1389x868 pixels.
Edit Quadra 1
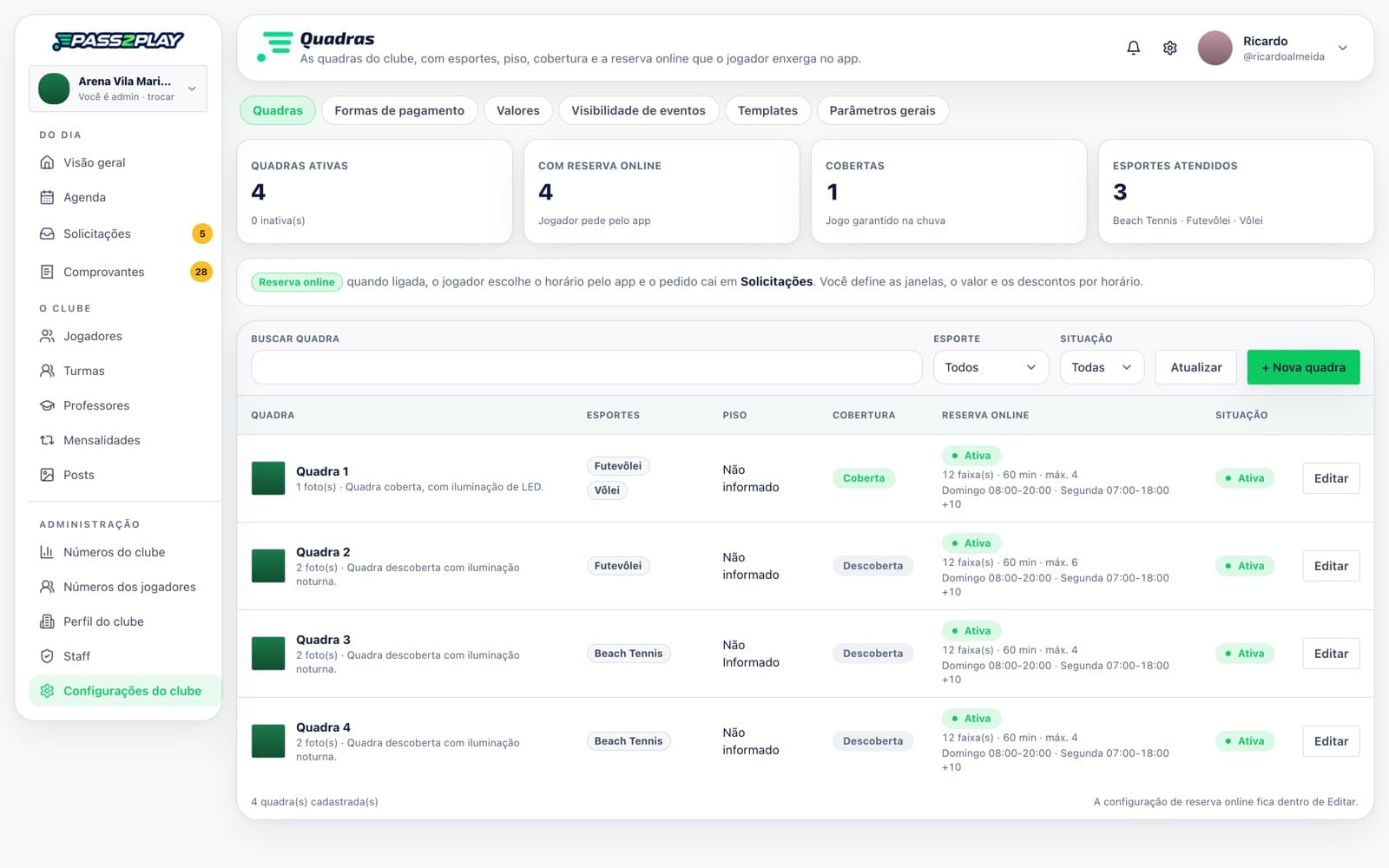coord(1331,478)
